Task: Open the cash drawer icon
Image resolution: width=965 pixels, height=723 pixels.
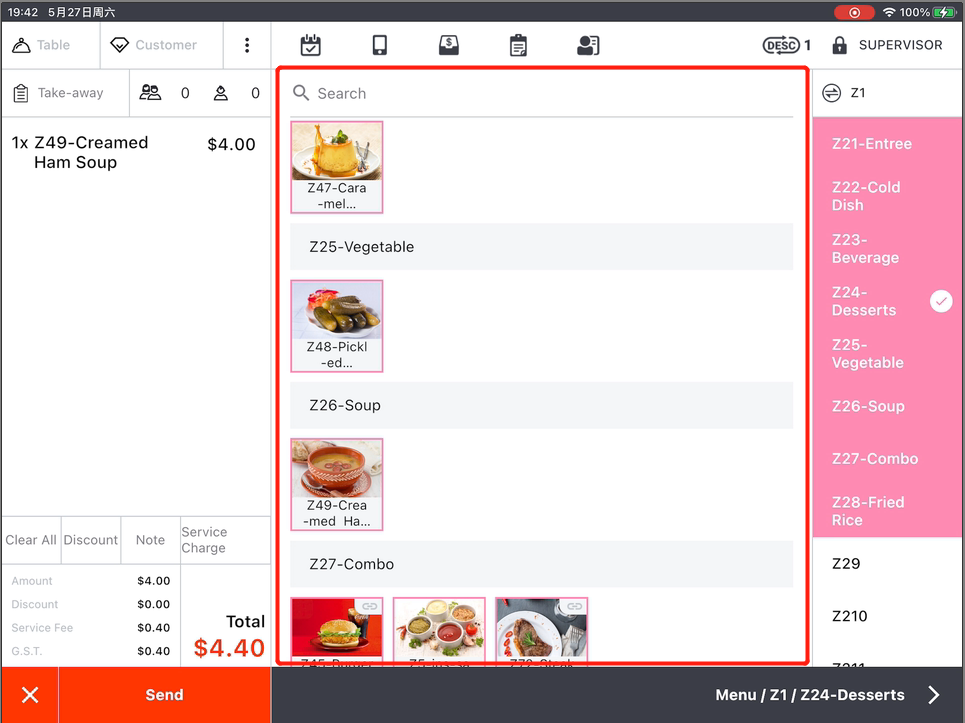Action: coord(449,45)
